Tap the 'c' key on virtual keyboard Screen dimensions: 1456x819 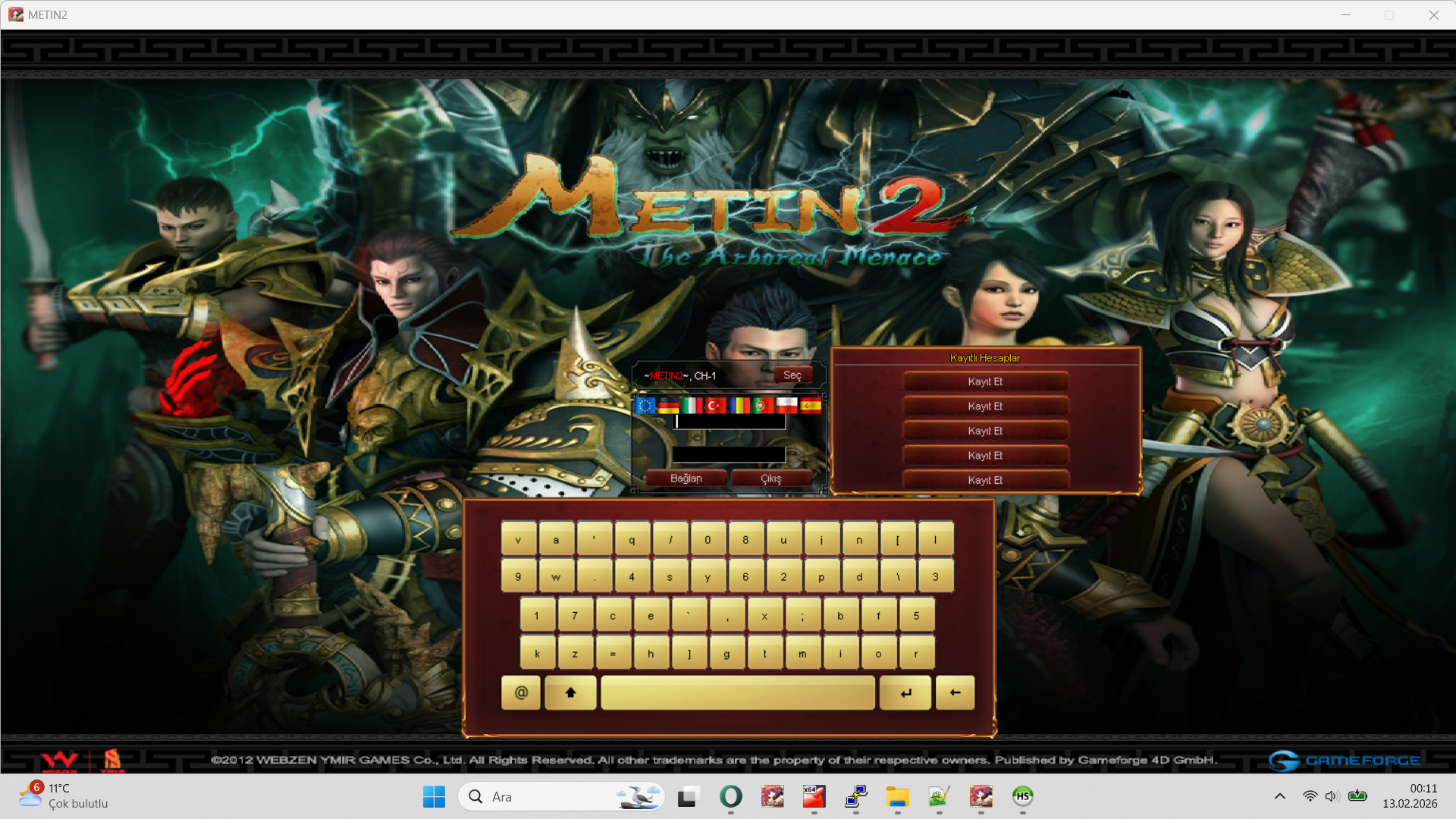[613, 615]
